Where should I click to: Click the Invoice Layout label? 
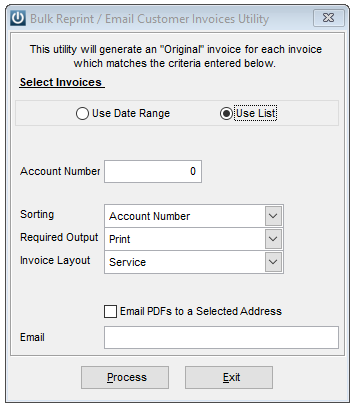(x=55, y=260)
